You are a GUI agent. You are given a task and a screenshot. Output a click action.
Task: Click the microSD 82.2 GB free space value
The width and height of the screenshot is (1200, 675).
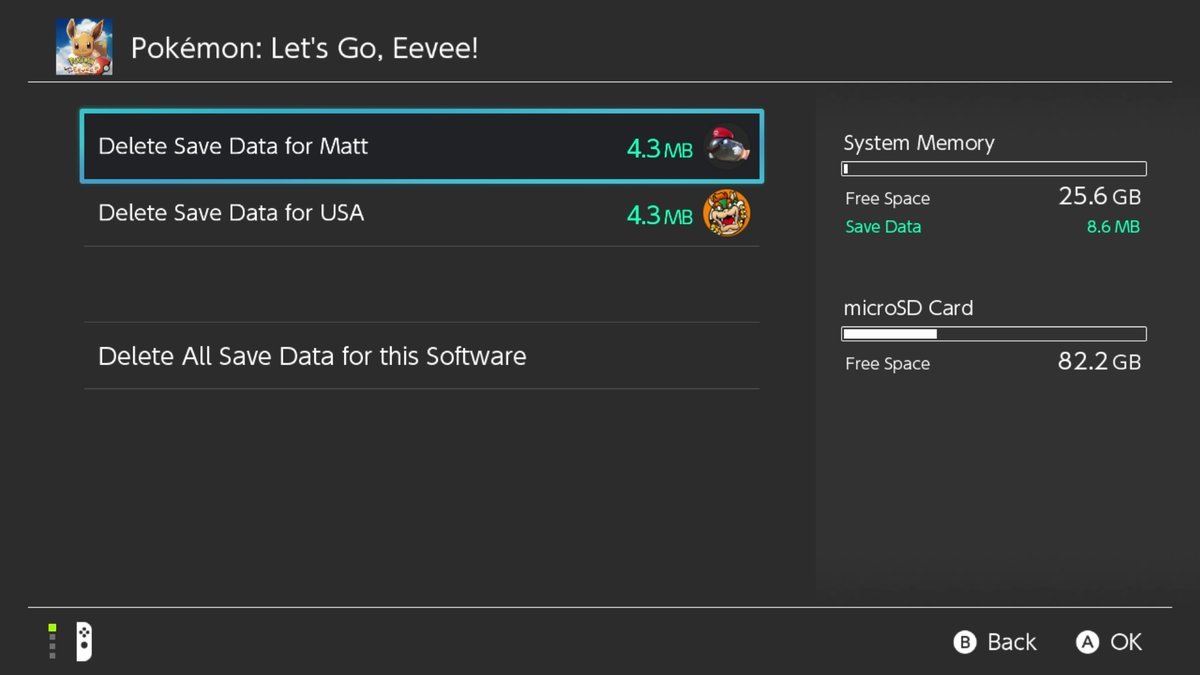(x=1099, y=362)
